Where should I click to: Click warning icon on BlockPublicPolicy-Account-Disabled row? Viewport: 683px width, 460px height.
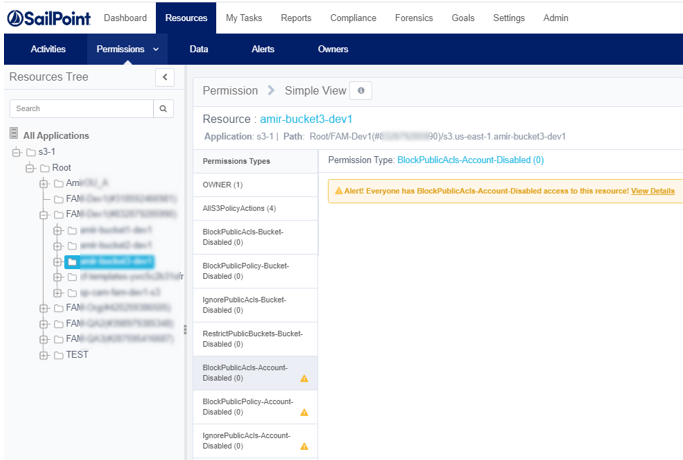tap(304, 412)
